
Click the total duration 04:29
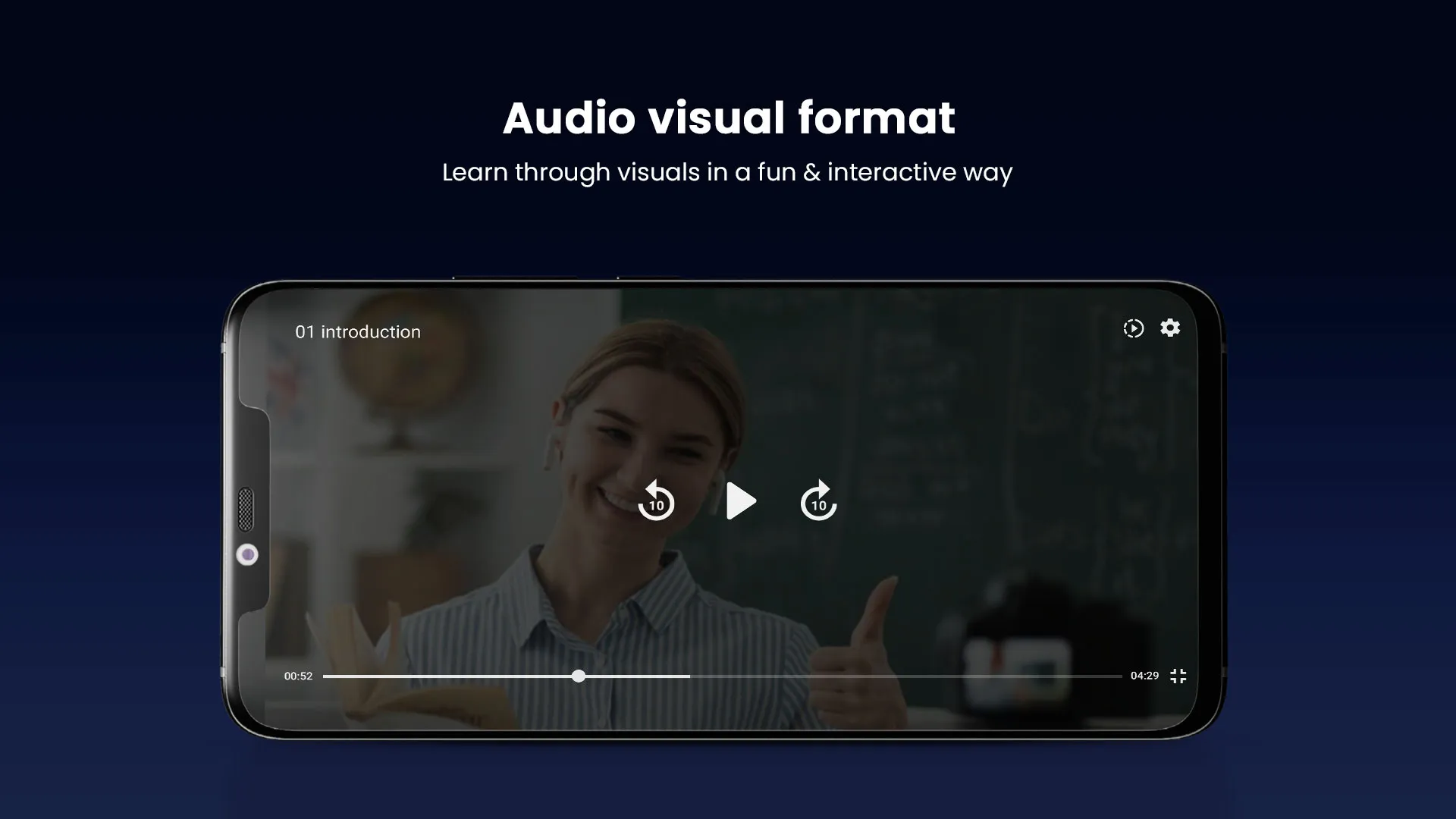[1144, 676]
